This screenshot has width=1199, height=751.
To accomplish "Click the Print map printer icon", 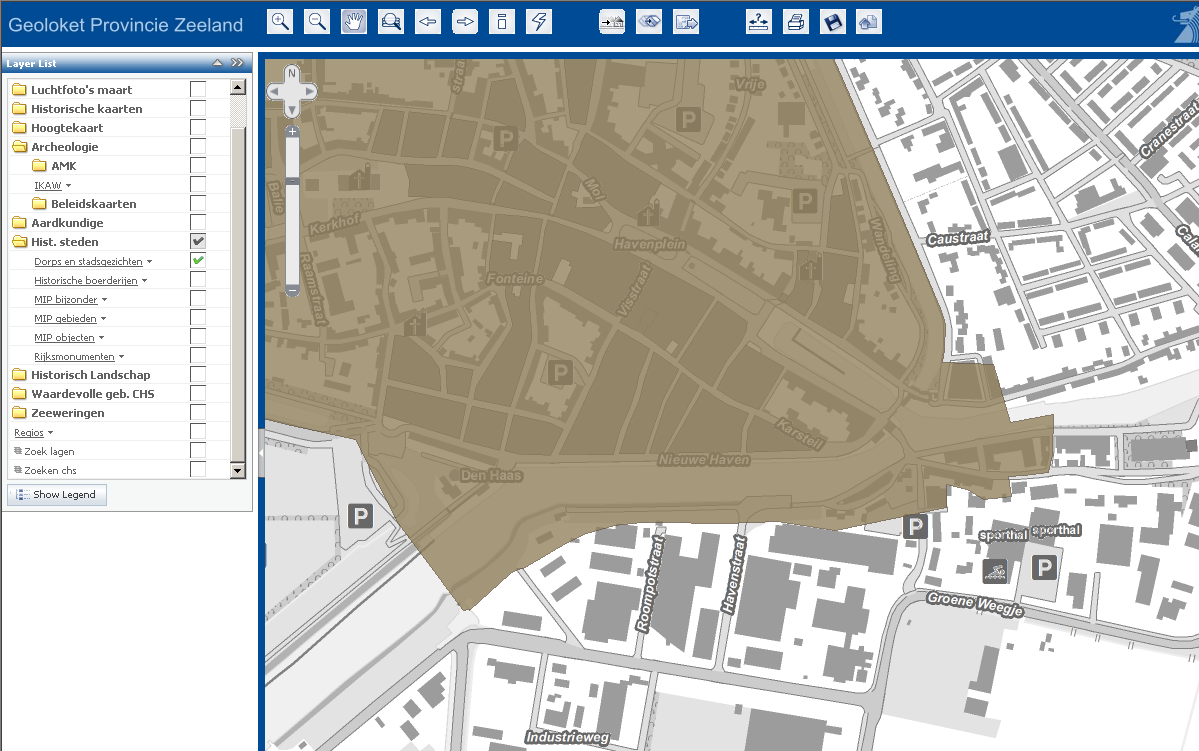I will pos(795,21).
